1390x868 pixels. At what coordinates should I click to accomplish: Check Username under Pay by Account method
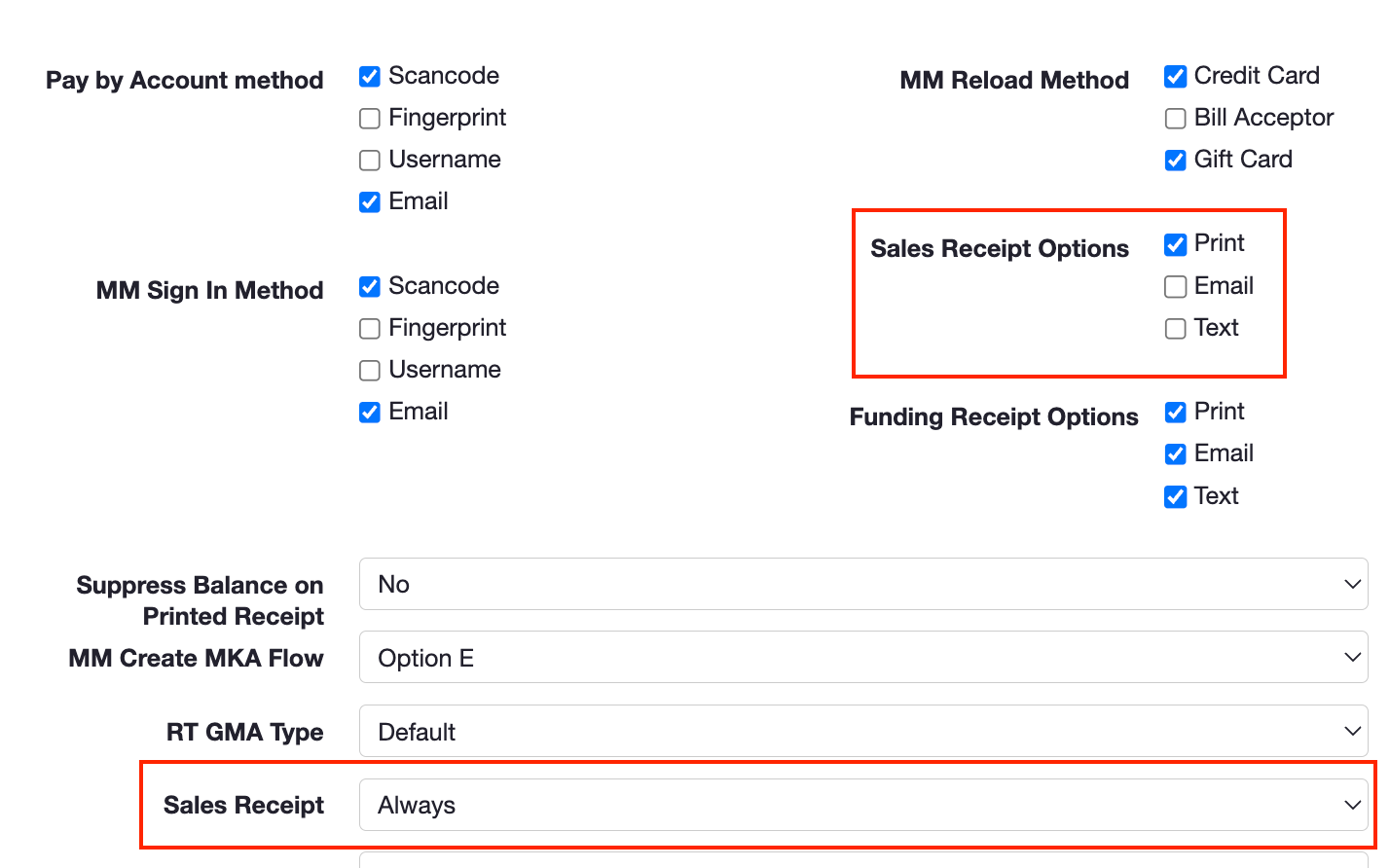pos(370,161)
